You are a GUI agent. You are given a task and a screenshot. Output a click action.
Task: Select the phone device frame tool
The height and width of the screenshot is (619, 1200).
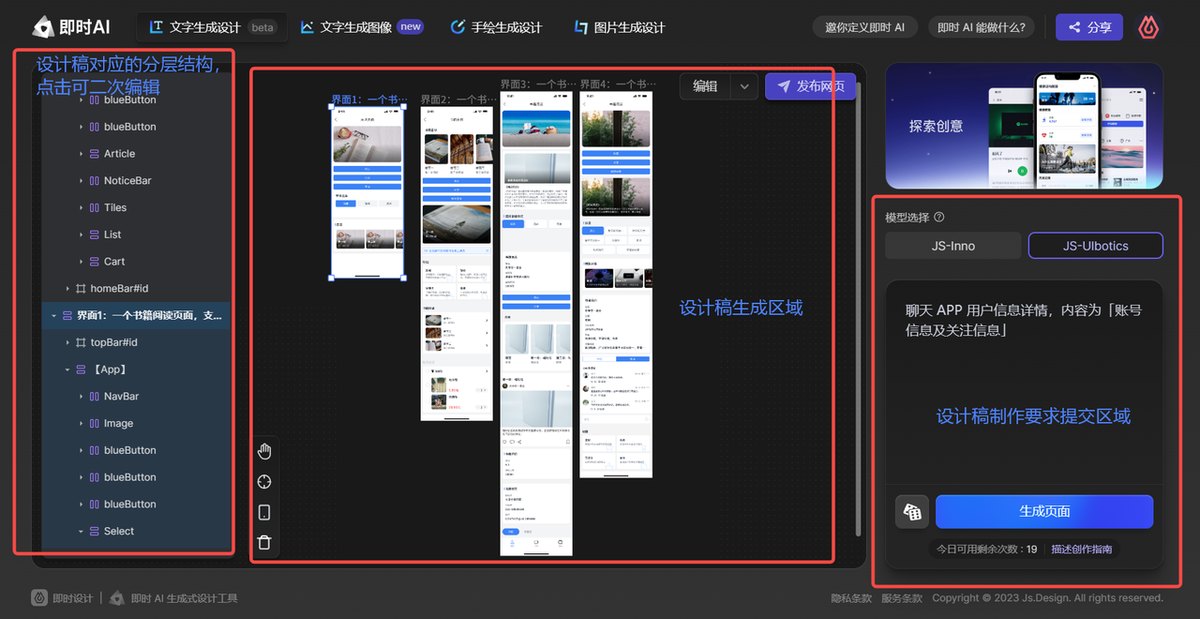point(264,513)
